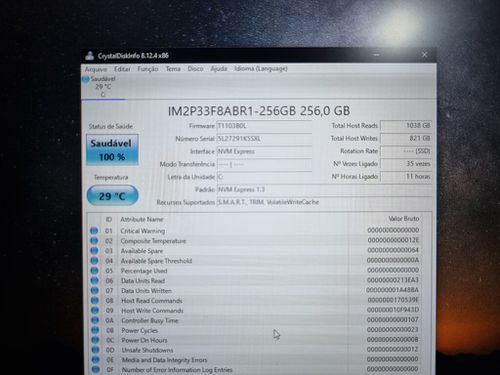
Task: Select the Percentage Used attribute name
Action: tap(144, 271)
